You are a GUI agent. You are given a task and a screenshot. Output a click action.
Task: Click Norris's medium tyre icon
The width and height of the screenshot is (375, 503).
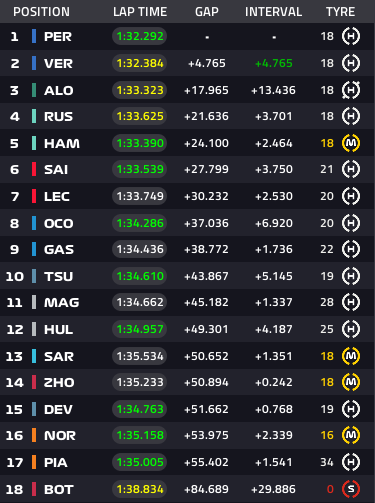[351, 435]
